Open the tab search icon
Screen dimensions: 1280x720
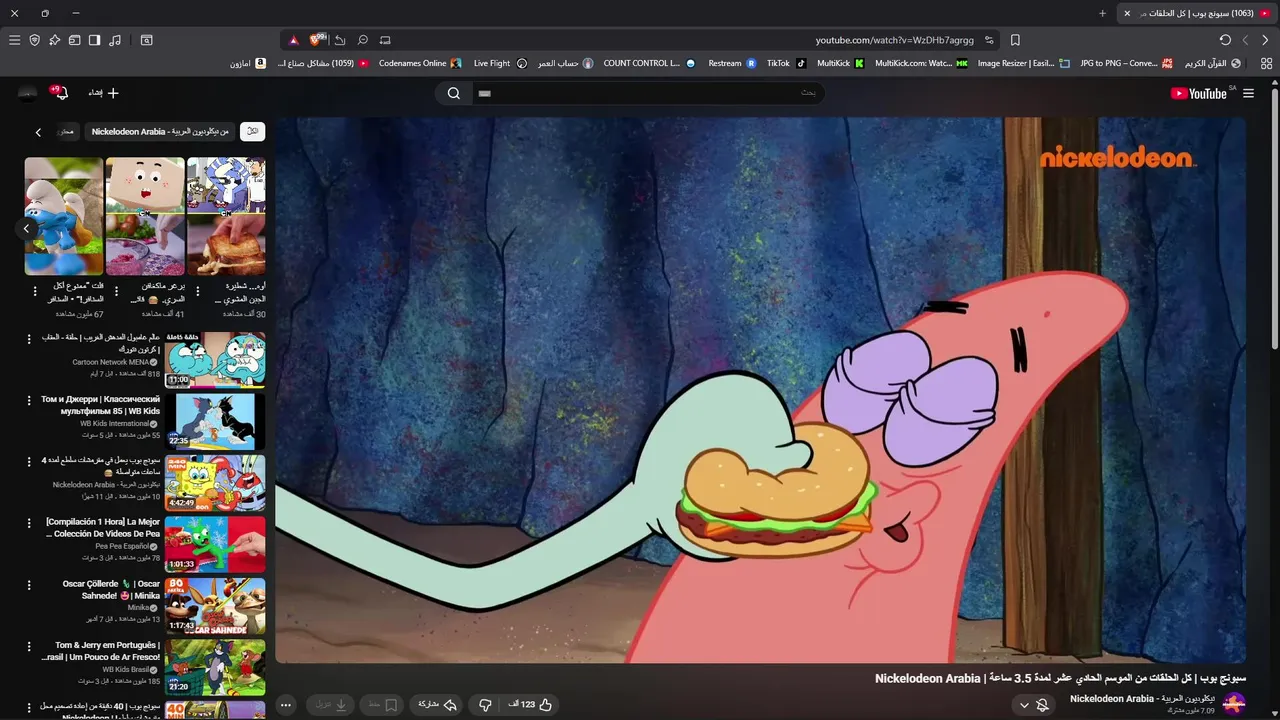pyautogui.click(x=147, y=40)
